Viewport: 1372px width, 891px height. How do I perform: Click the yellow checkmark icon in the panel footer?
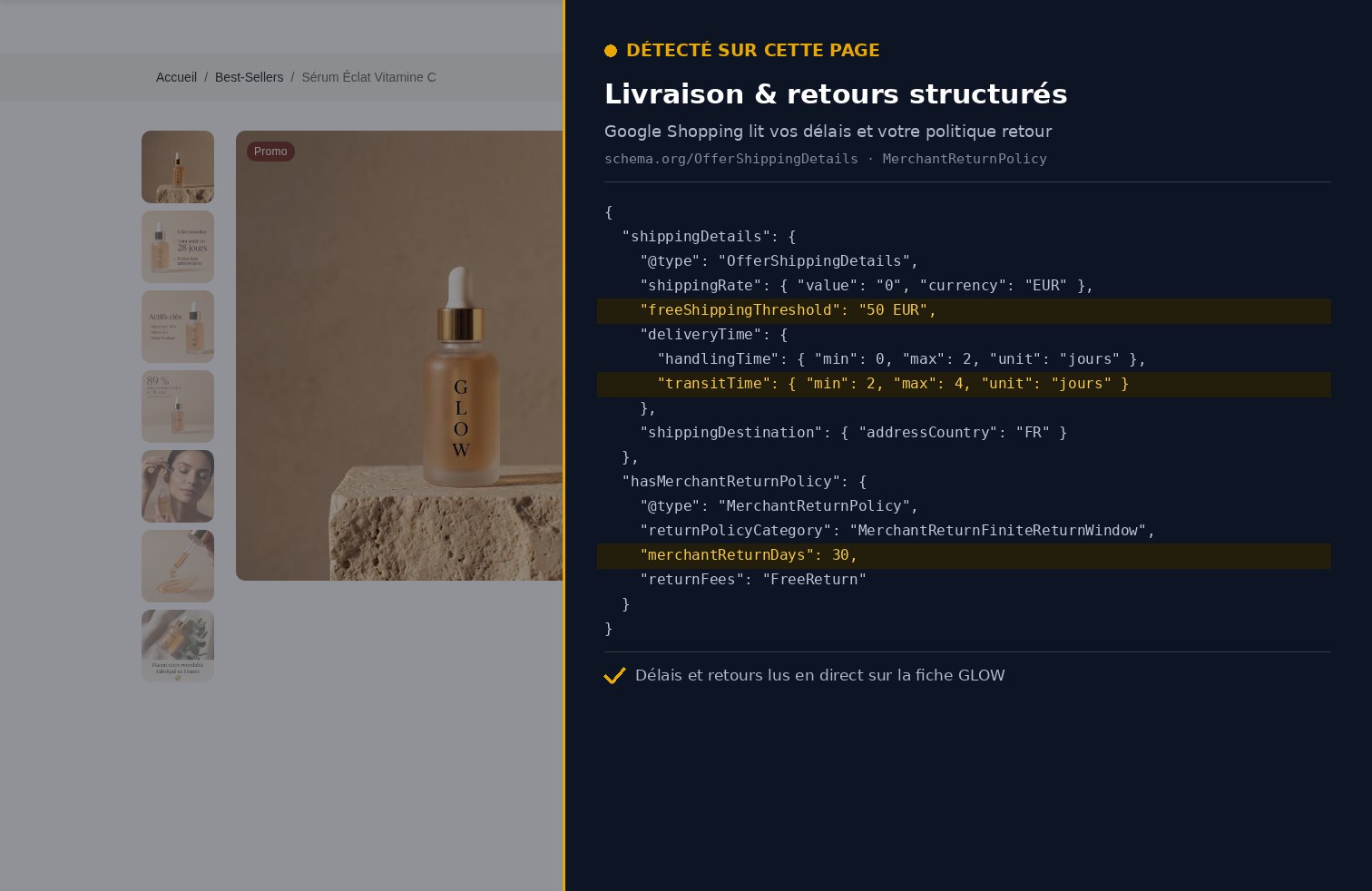[x=614, y=676]
